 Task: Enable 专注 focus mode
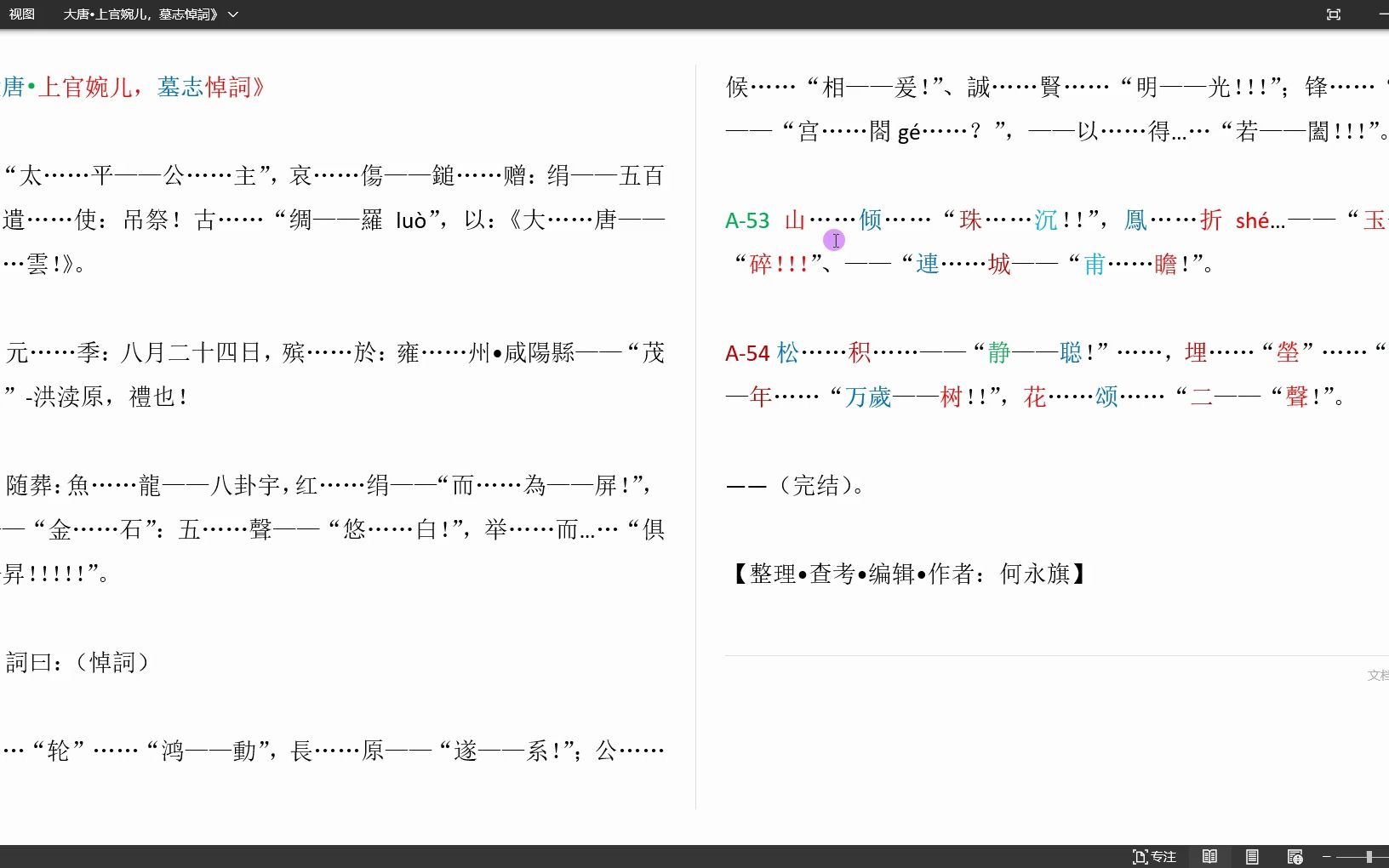coord(1154,857)
